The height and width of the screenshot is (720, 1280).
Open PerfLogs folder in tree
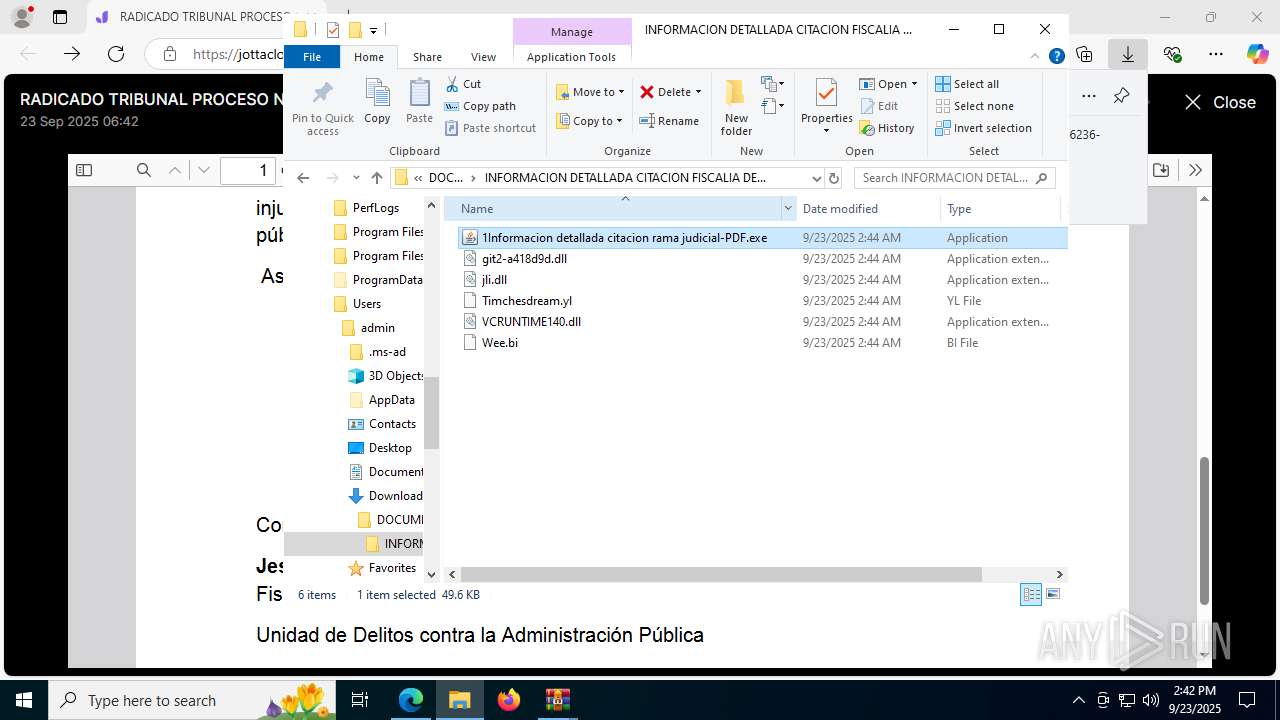pos(375,208)
